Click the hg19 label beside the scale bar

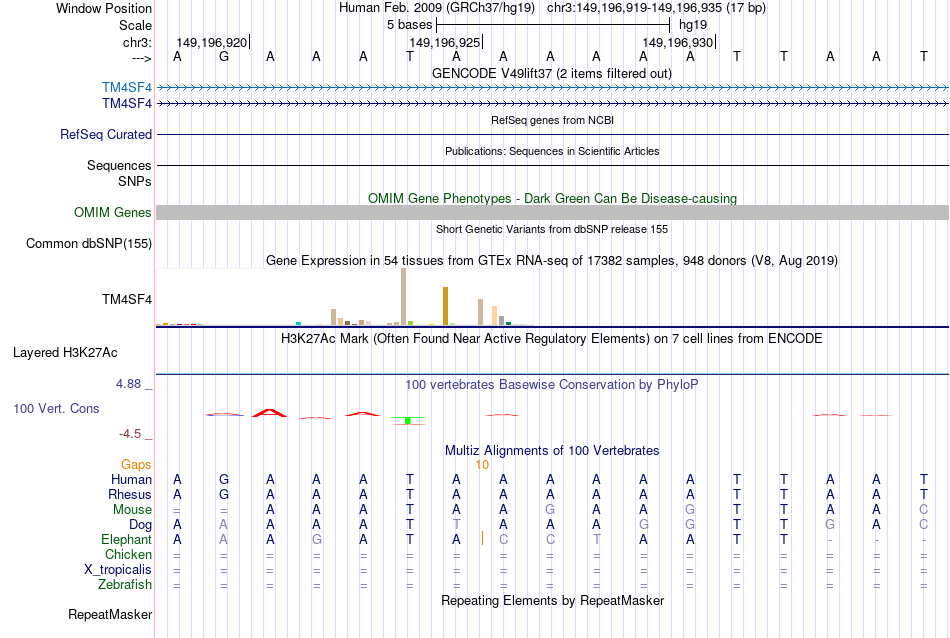click(693, 25)
